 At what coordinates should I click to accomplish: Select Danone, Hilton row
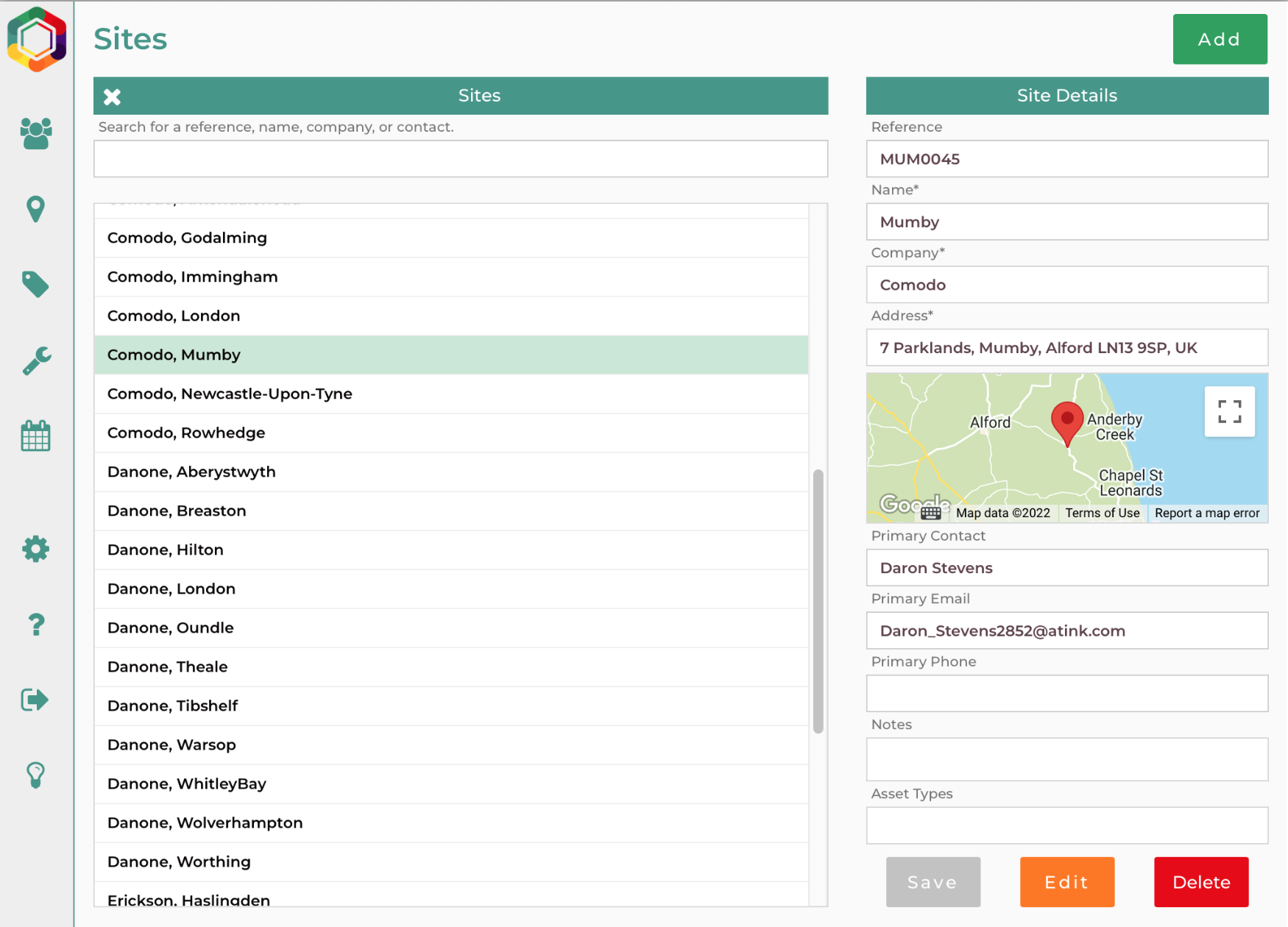451,550
